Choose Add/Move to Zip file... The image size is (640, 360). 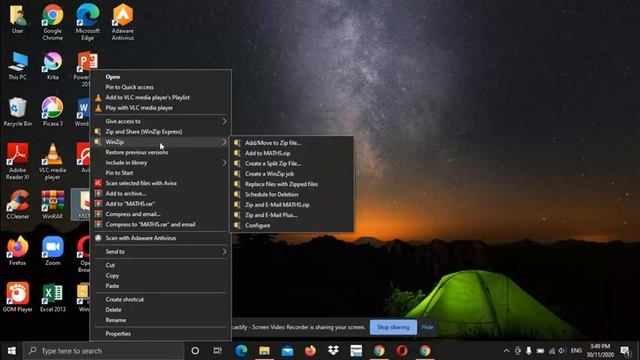click(x=292, y=143)
